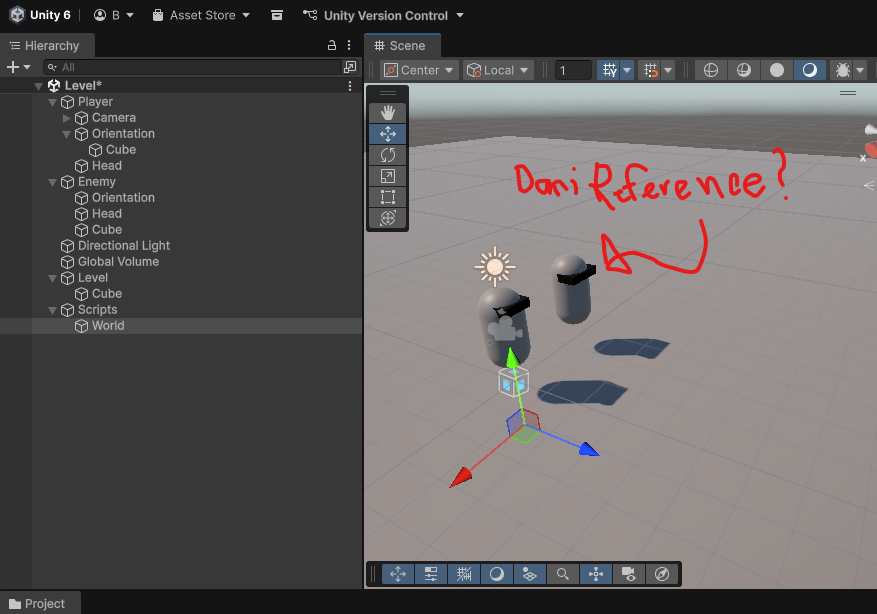This screenshot has height=614, width=877.
Task: Open the Local handle rotation dropdown
Action: pyautogui.click(x=498, y=70)
